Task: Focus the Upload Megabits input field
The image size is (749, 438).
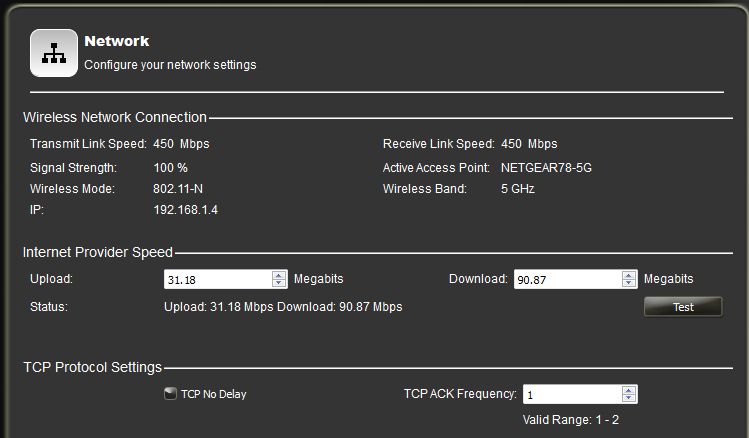Action: click(225, 279)
